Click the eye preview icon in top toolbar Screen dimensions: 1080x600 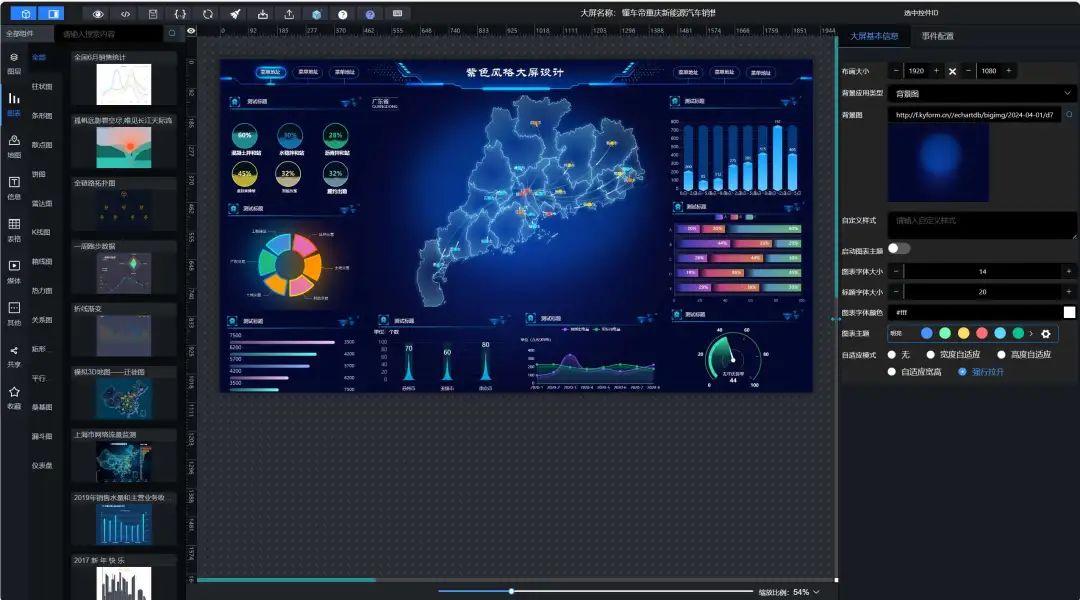point(98,14)
